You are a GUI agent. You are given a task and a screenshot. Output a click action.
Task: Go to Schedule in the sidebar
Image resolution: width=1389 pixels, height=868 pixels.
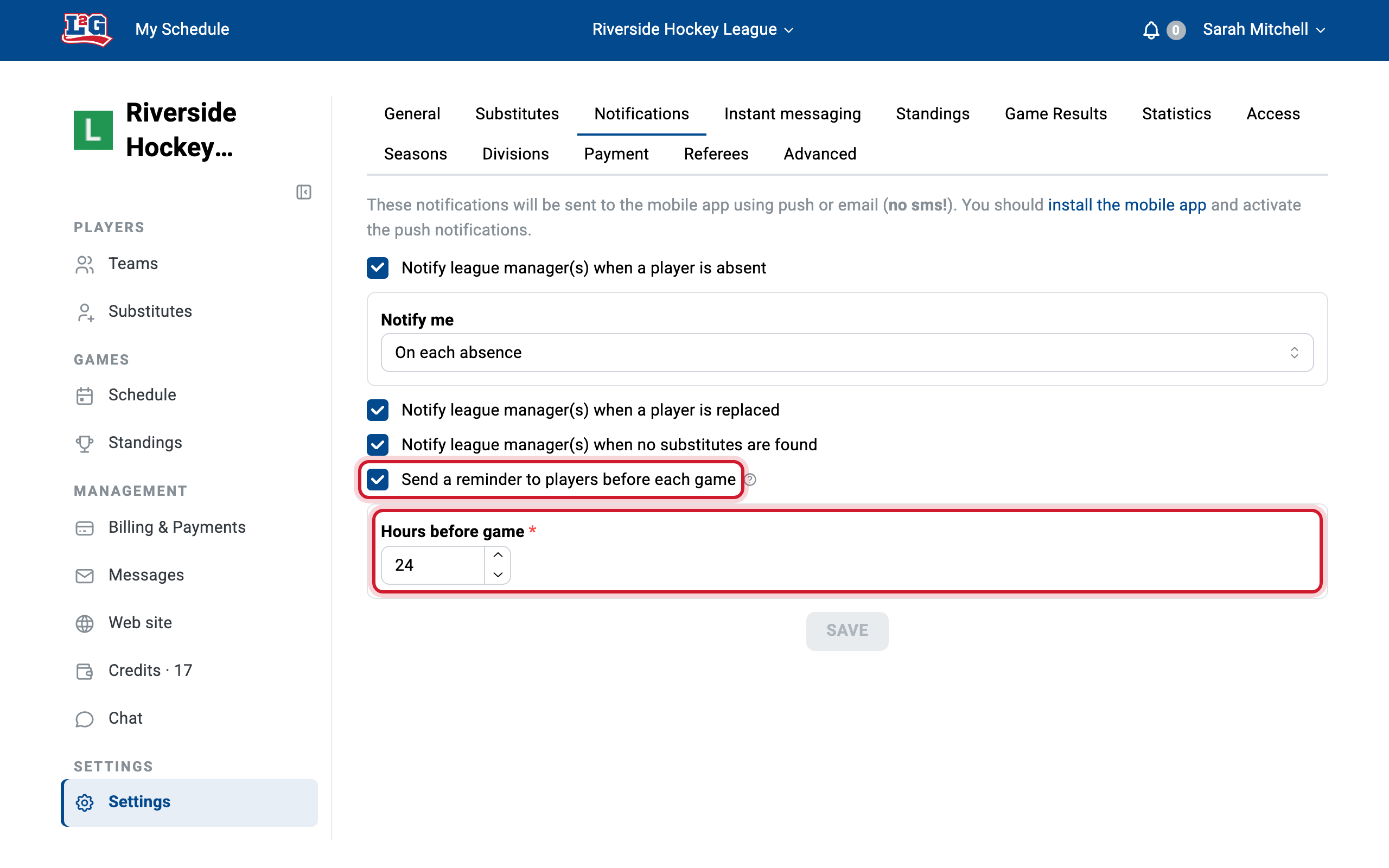coord(189,395)
